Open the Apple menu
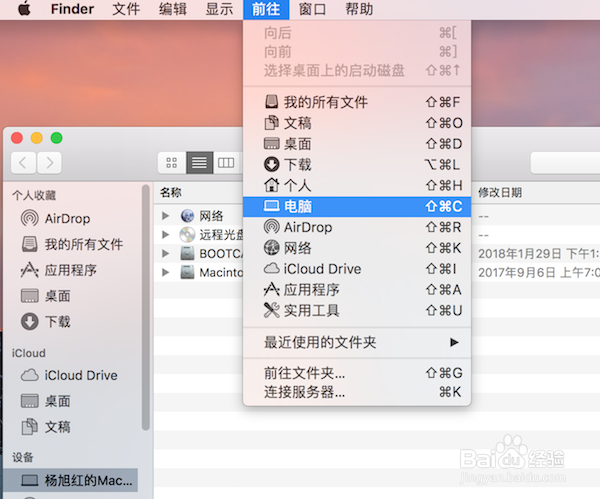600x499 pixels. (24, 9)
